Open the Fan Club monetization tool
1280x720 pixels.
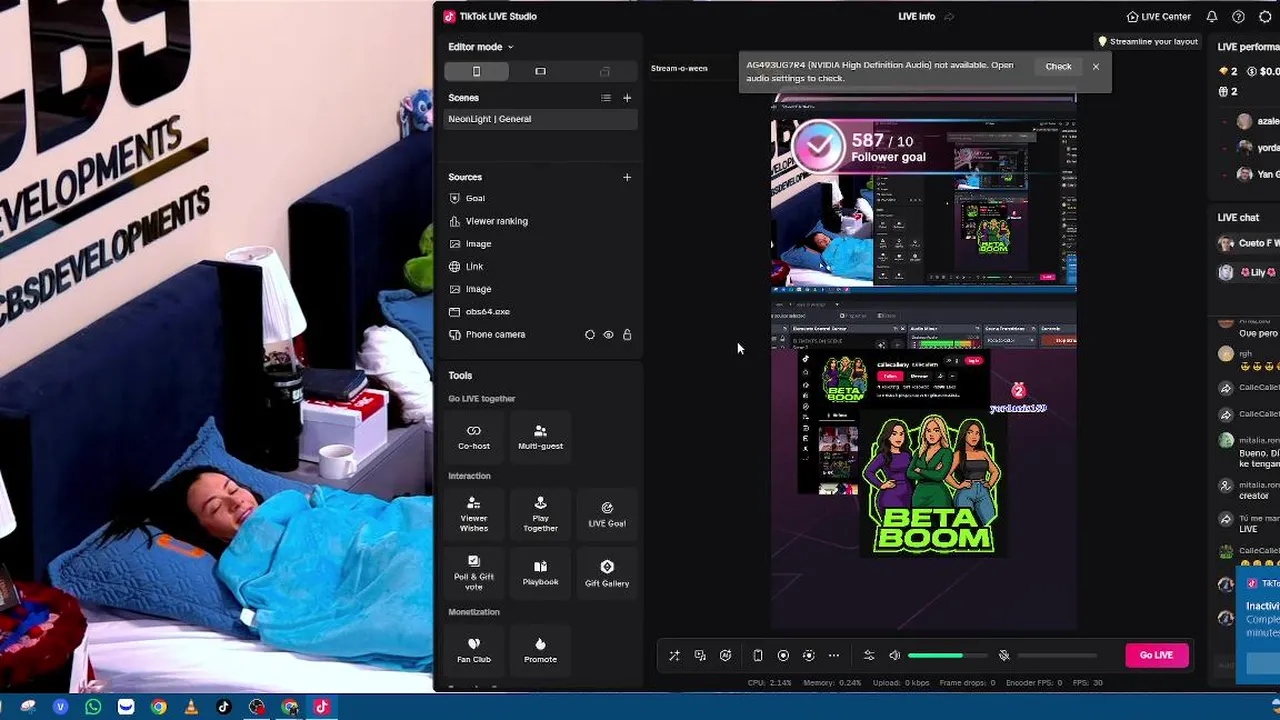(x=474, y=650)
